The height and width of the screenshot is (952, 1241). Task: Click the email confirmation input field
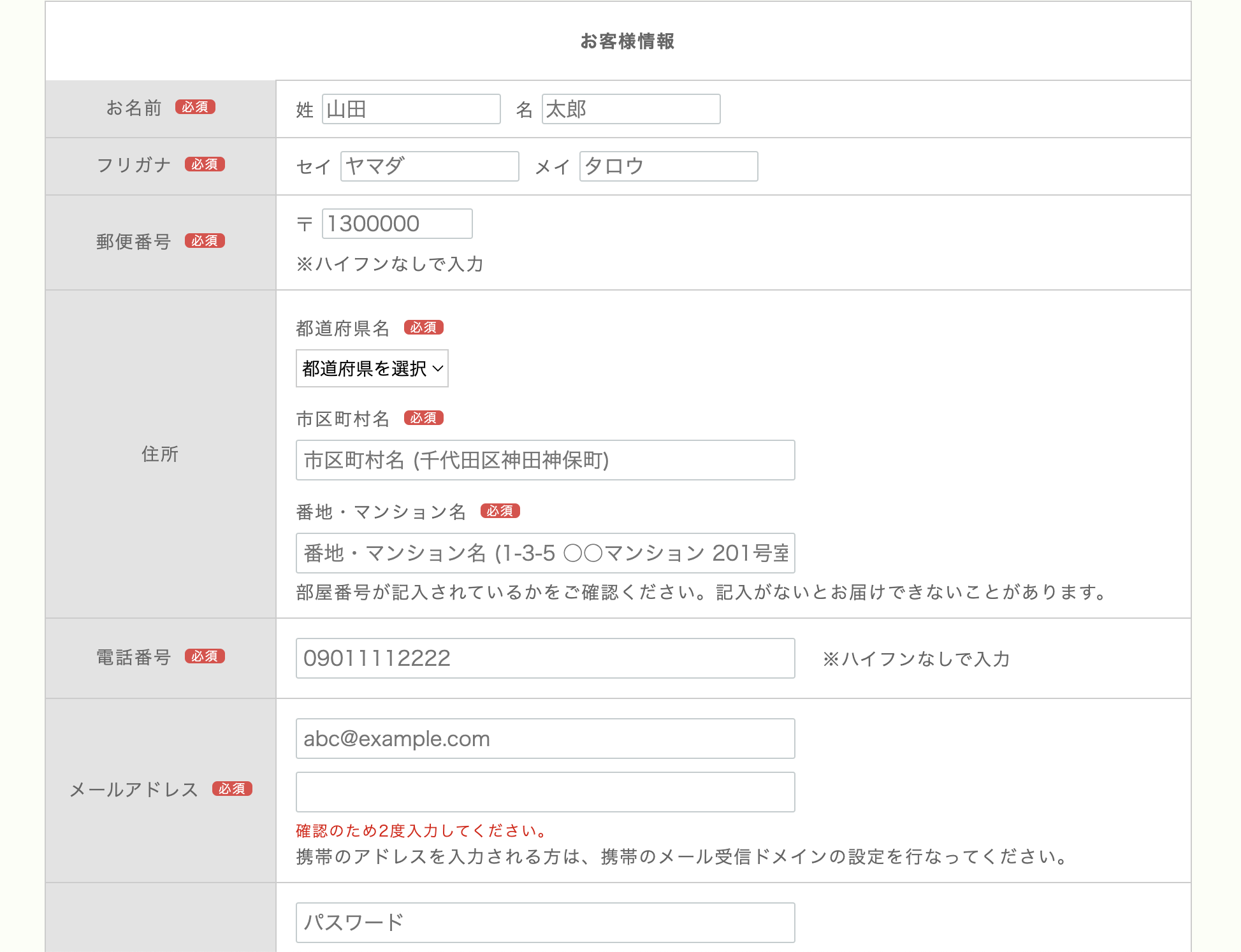point(546,792)
